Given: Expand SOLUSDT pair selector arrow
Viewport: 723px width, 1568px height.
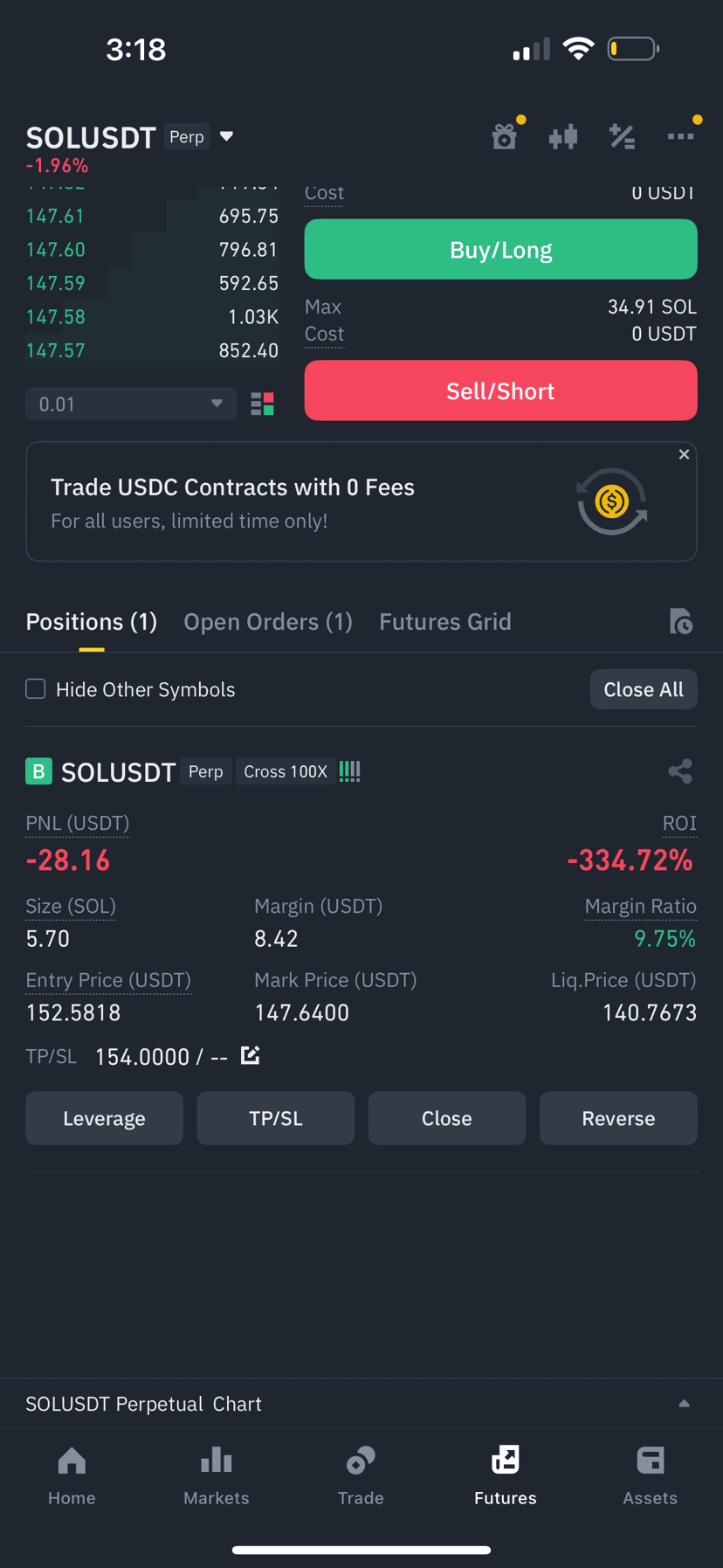Looking at the screenshot, I should point(227,136).
